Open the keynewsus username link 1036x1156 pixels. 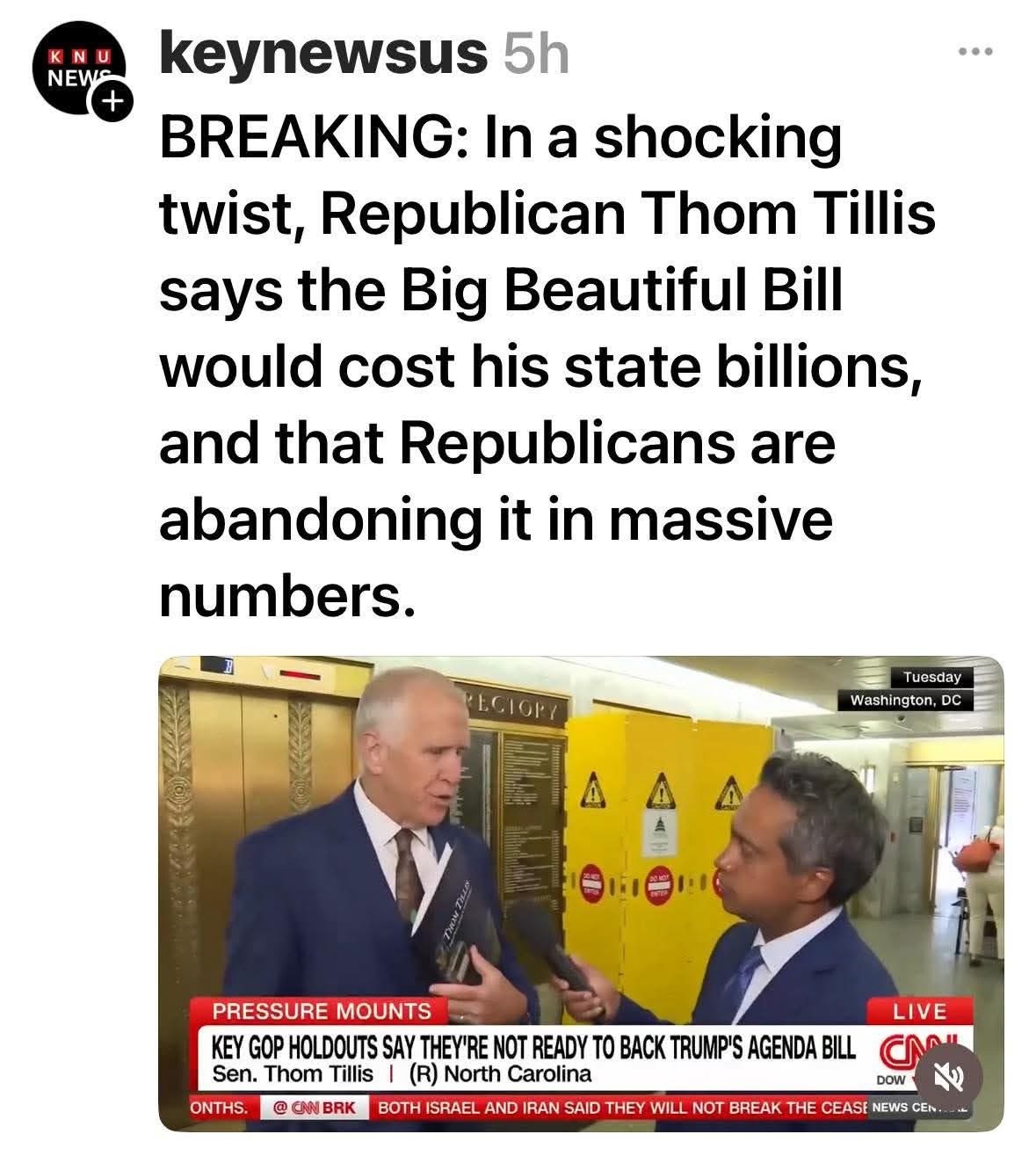[322, 55]
